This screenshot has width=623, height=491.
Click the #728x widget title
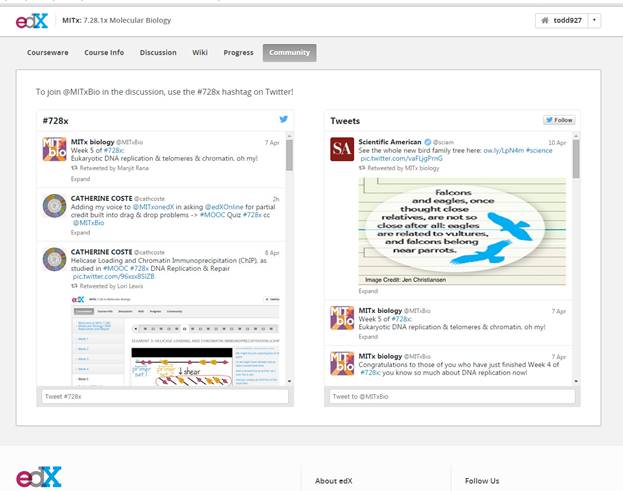[x=55, y=121]
